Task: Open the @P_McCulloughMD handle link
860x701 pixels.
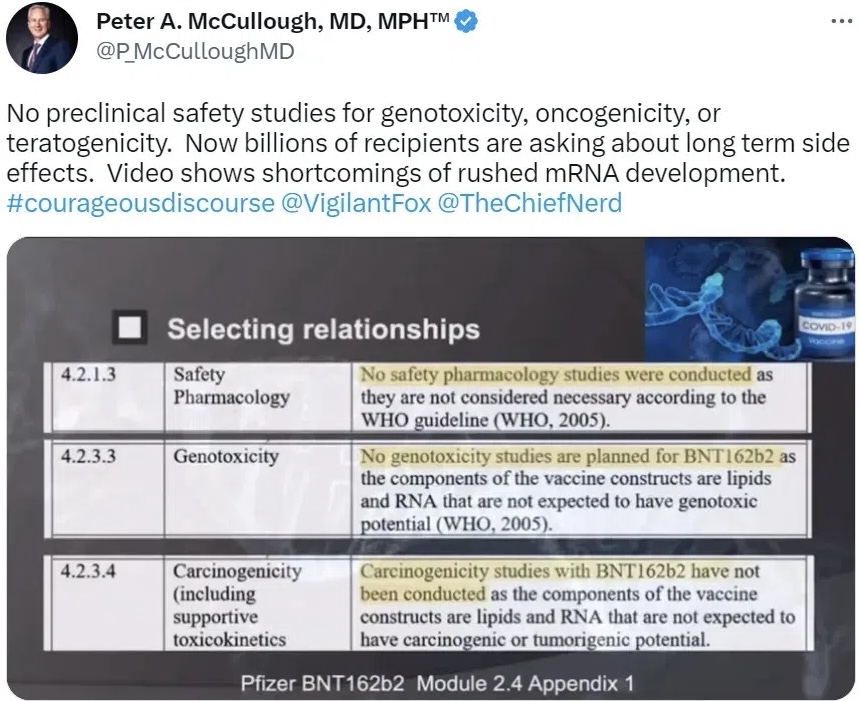Action: 195,51
